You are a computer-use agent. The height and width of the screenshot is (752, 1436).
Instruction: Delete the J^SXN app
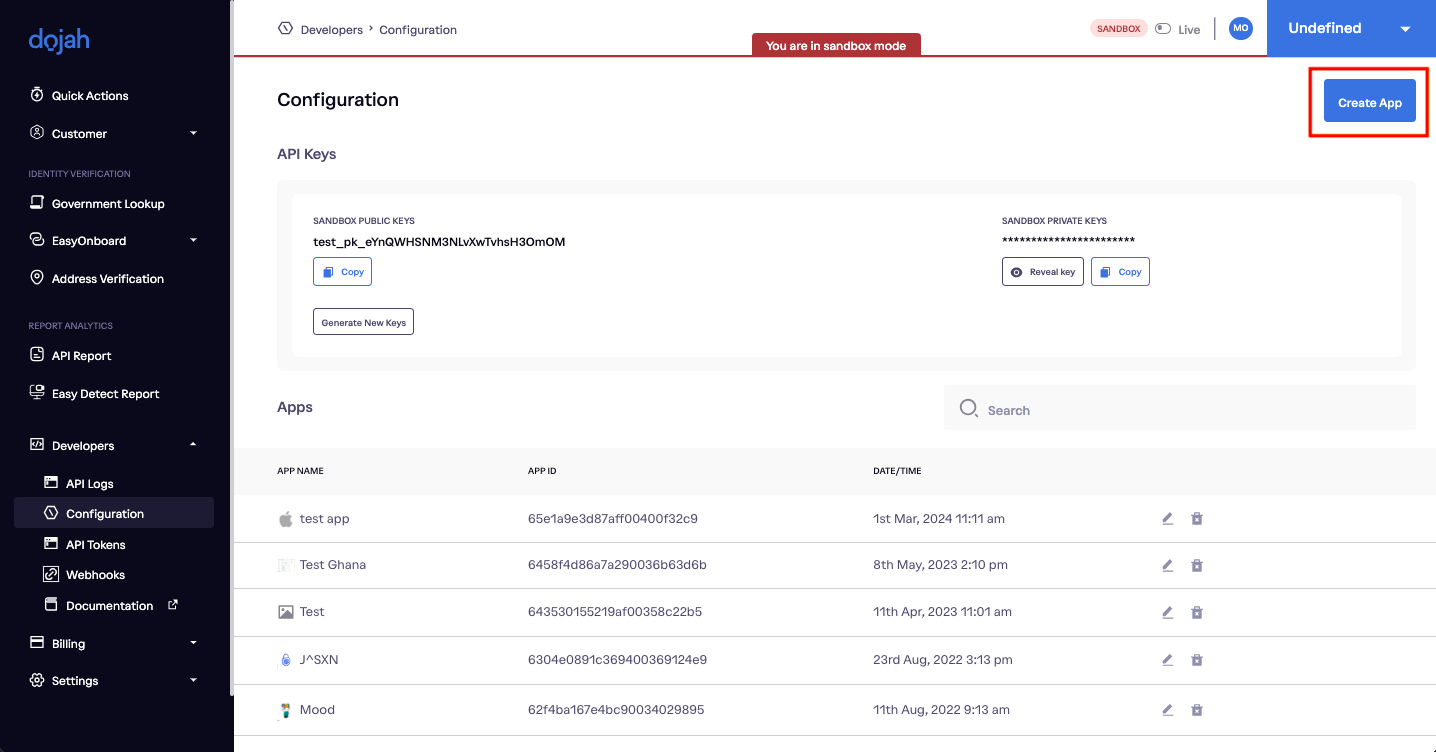(x=1197, y=660)
